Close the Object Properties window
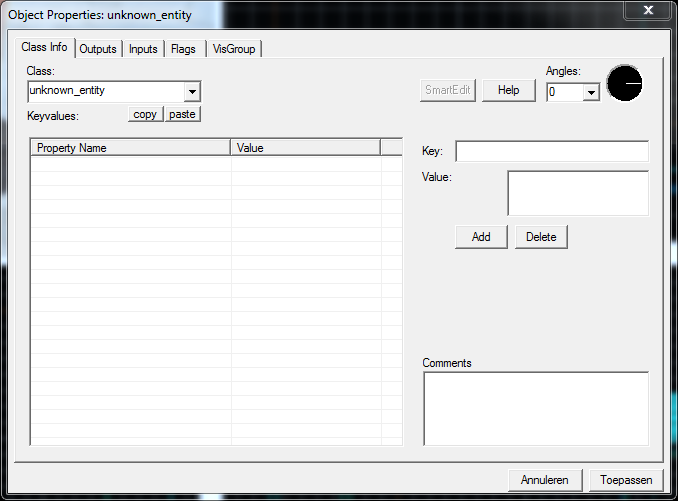The width and height of the screenshot is (678, 501). coord(648,10)
